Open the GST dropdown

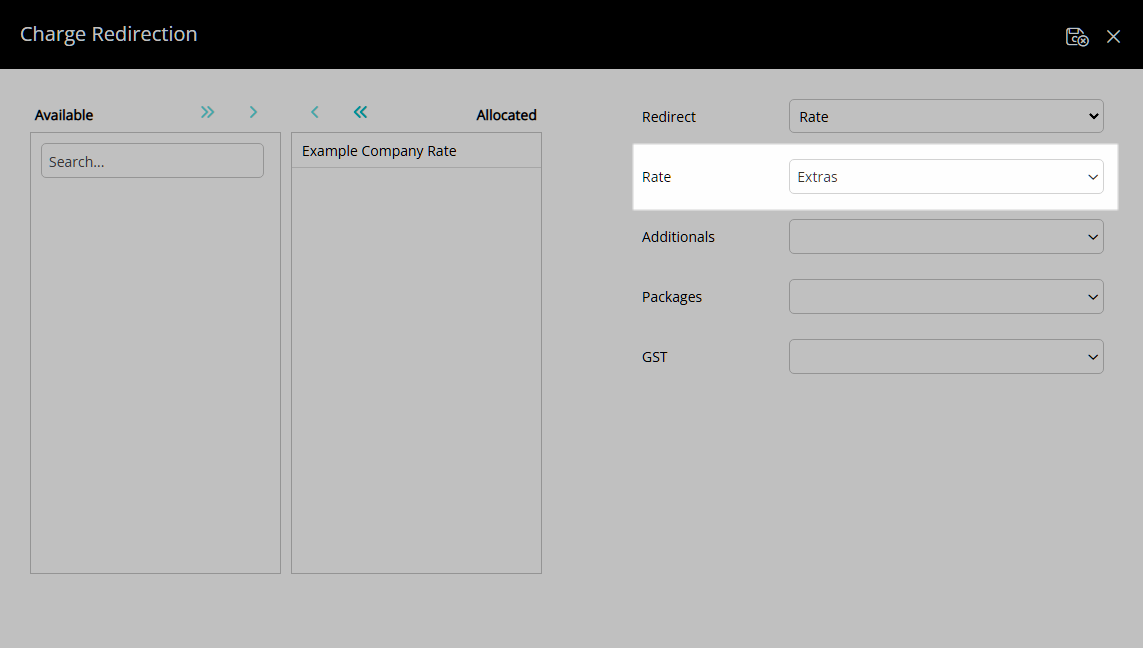(x=946, y=356)
